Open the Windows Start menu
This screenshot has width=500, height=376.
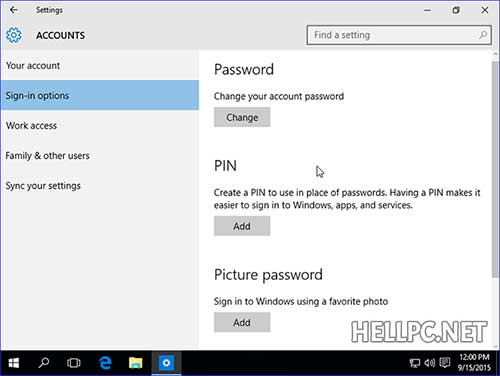click(x=13, y=363)
